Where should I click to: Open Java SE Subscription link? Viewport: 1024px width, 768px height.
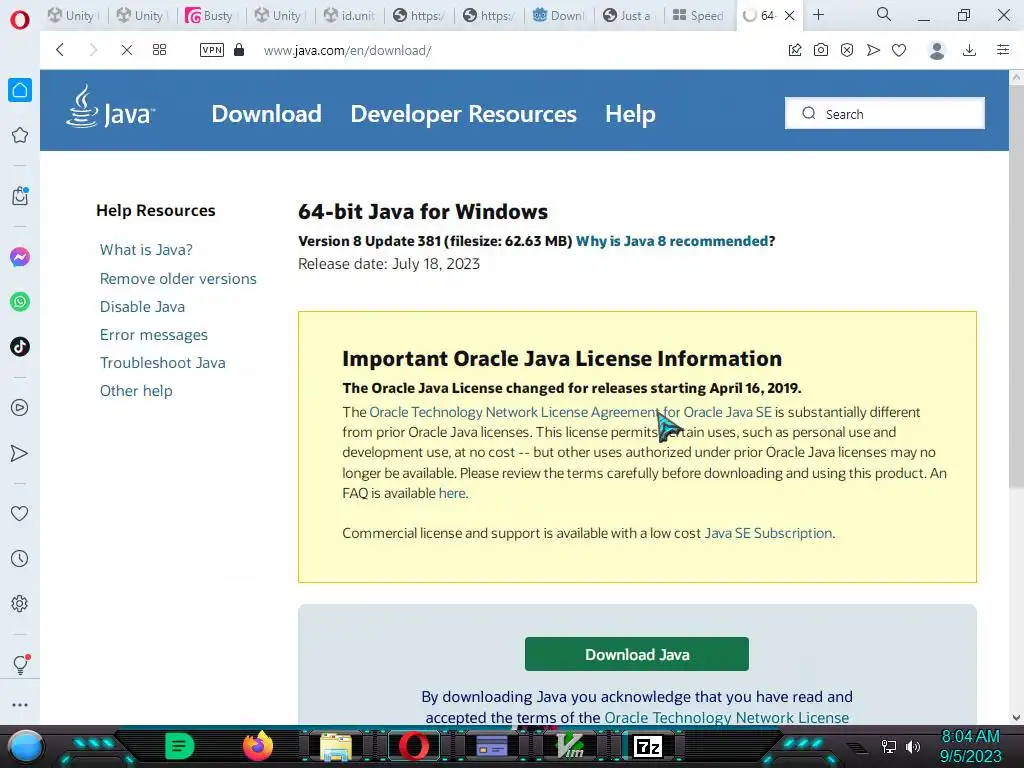(768, 533)
